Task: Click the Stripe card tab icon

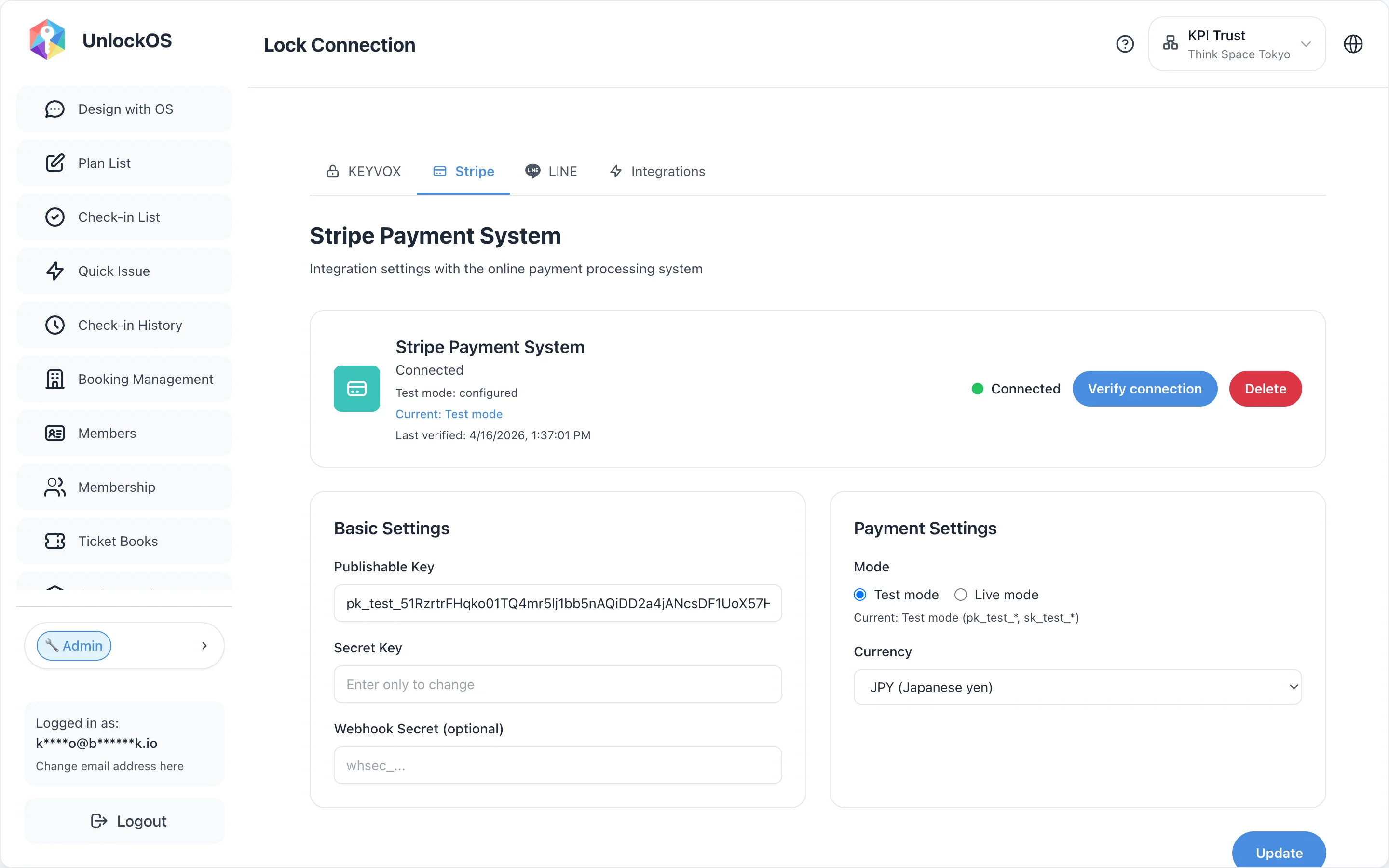Action: [x=440, y=171]
